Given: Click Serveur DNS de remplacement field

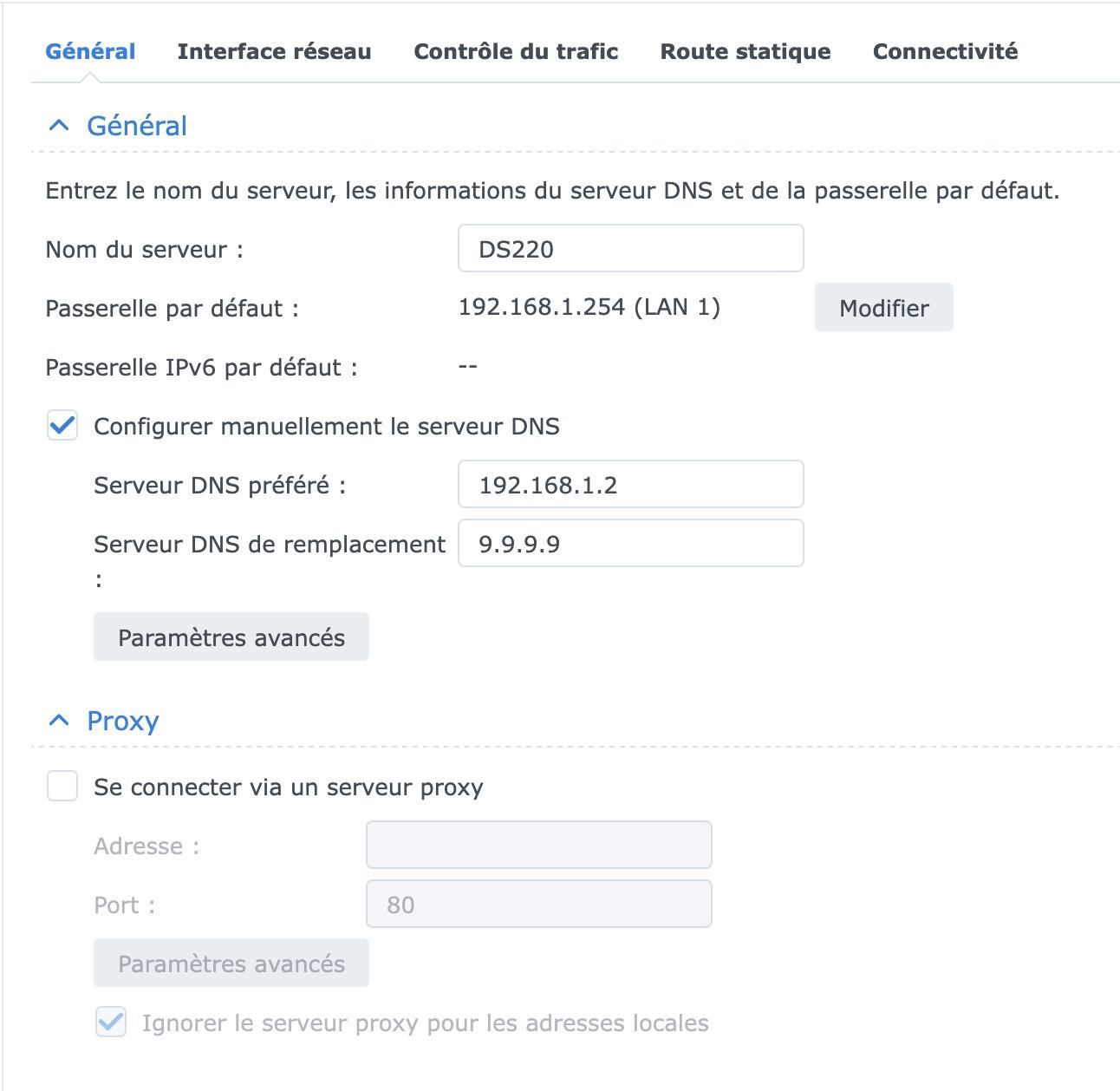Looking at the screenshot, I should (630, 544).
